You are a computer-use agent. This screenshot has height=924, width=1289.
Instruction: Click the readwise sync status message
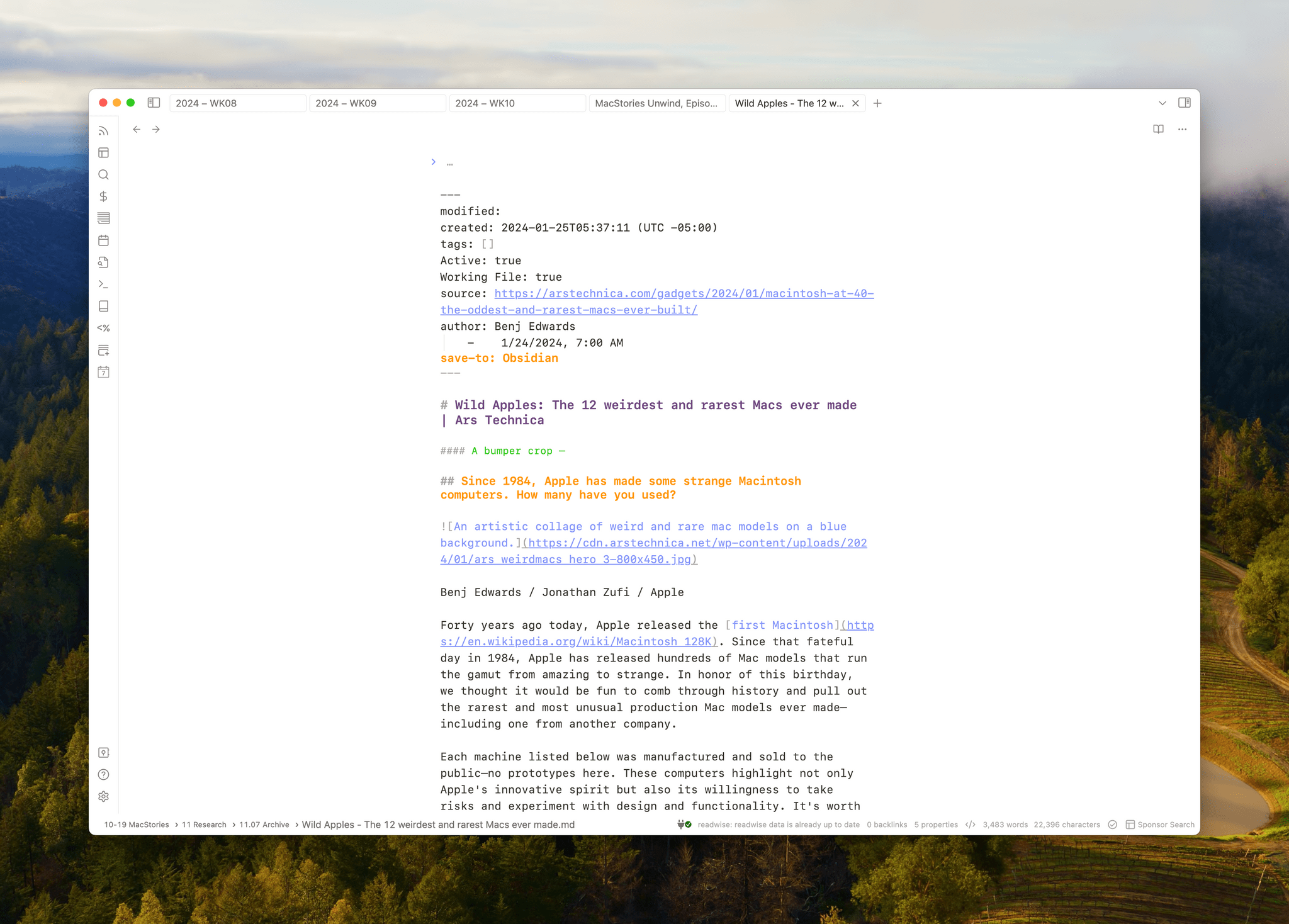tap(779, 825)
